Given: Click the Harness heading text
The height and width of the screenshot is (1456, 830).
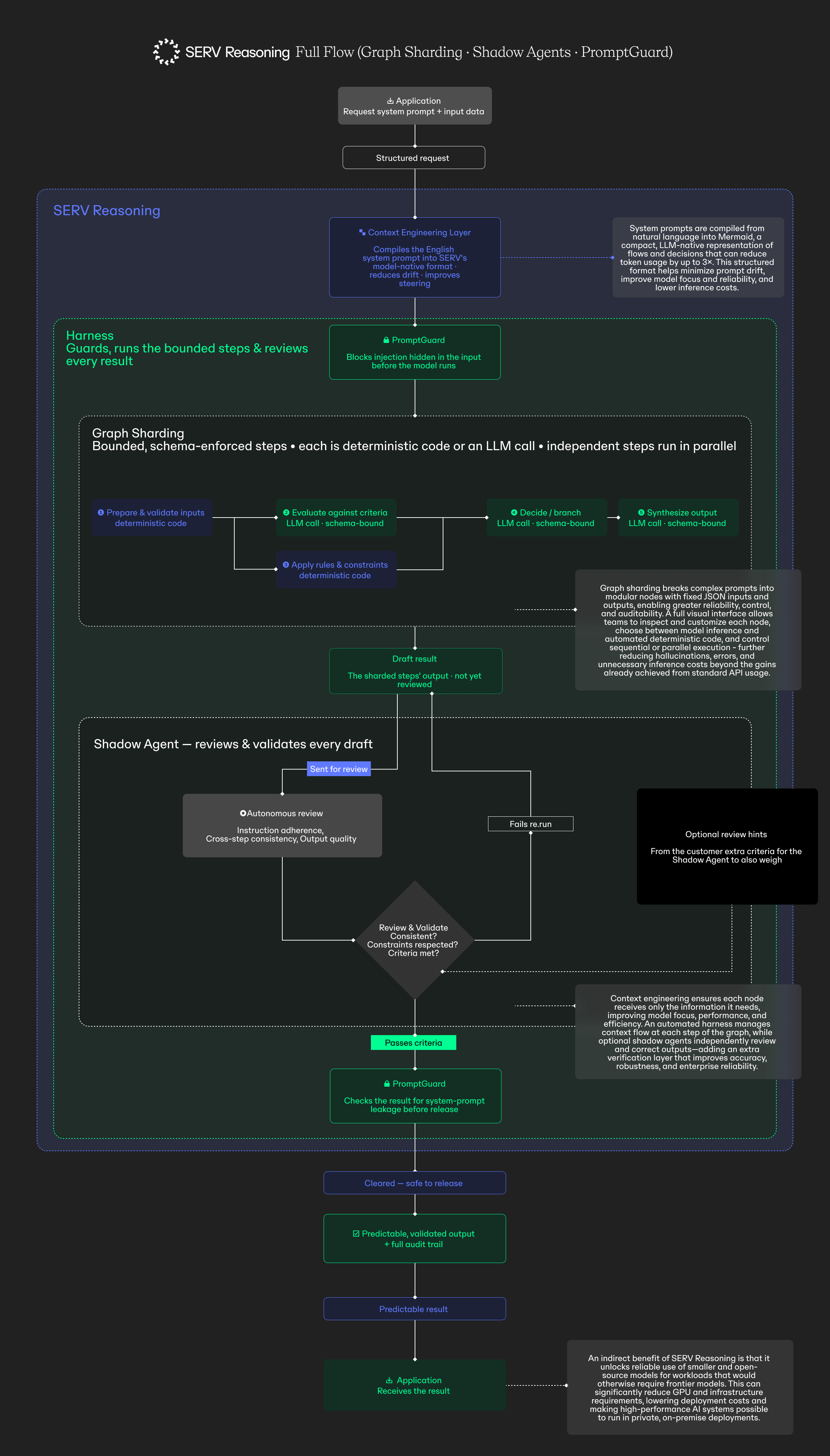Looking at the screenshot, I should [x=90, y=336].
